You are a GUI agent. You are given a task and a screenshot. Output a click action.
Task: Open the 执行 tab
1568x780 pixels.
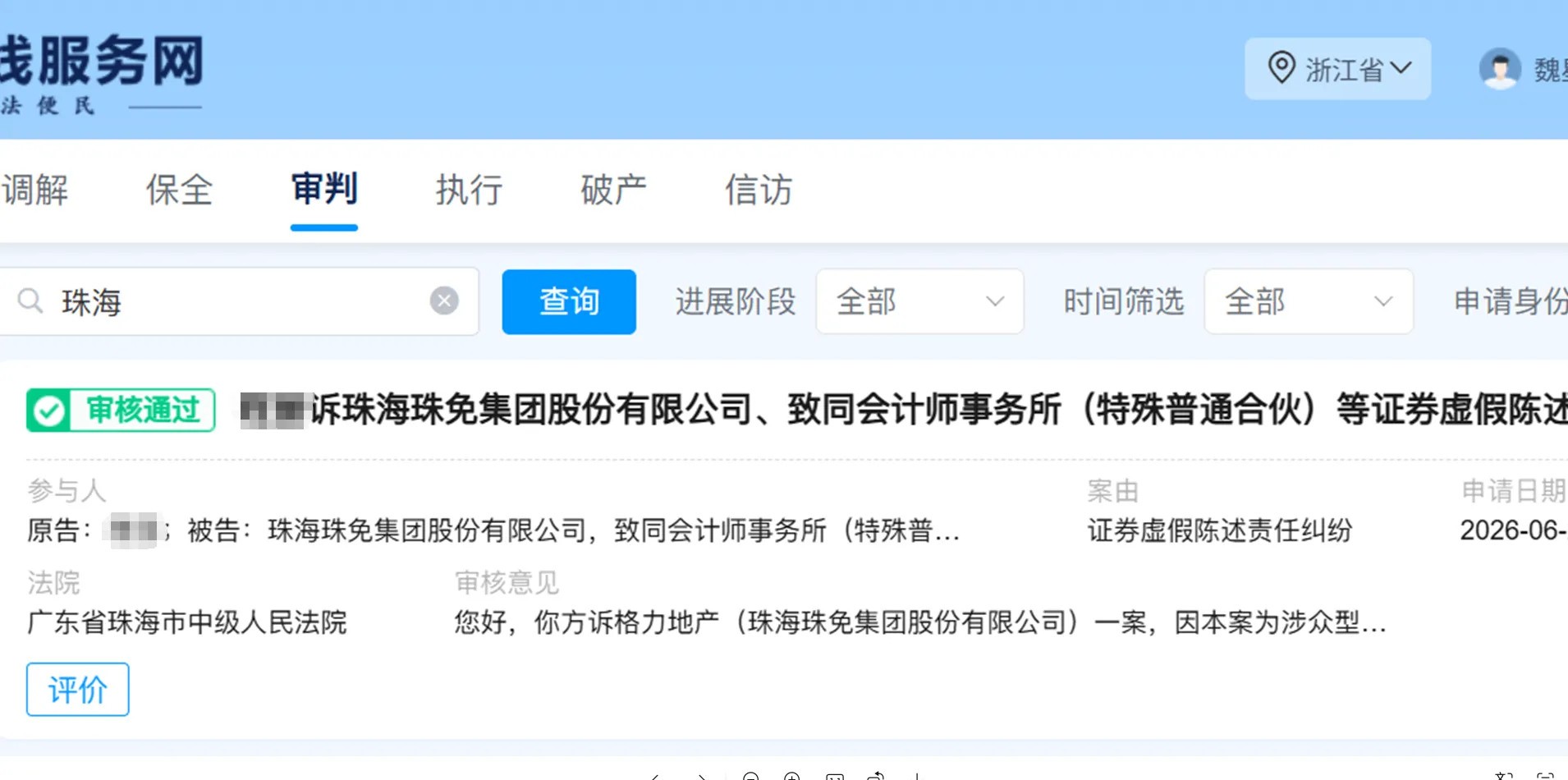coord(469,190)
